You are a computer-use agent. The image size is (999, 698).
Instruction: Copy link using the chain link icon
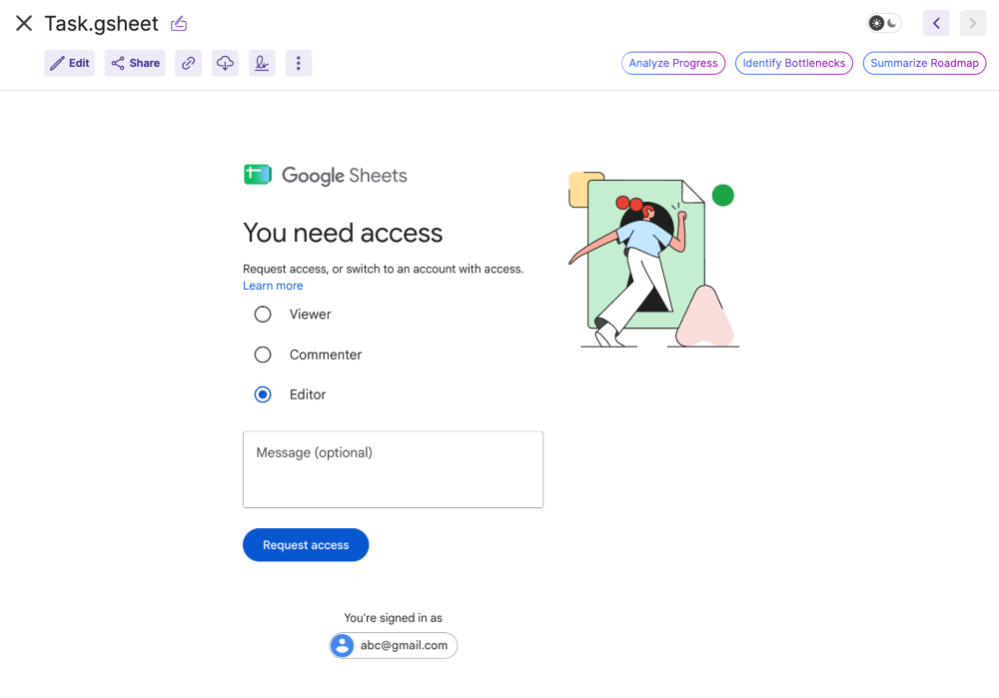point(189,63)
